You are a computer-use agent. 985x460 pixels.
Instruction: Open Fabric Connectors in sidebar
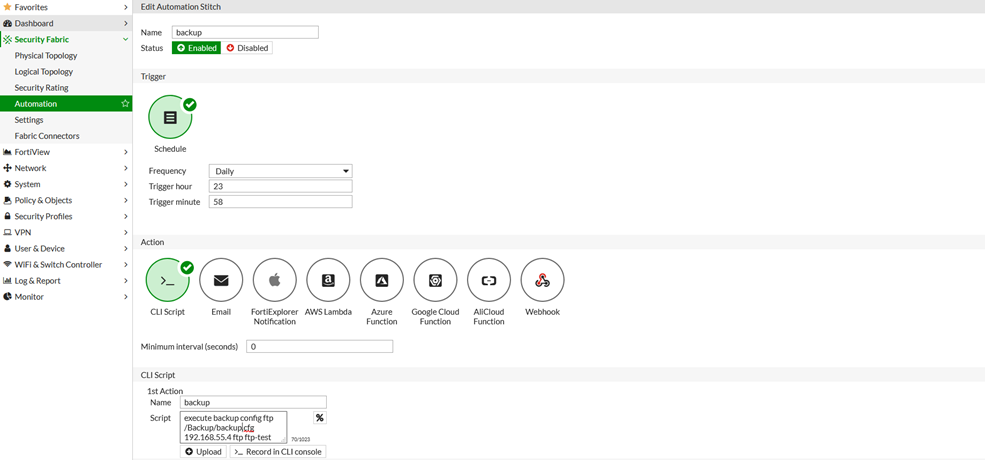(x=47, y=136)
